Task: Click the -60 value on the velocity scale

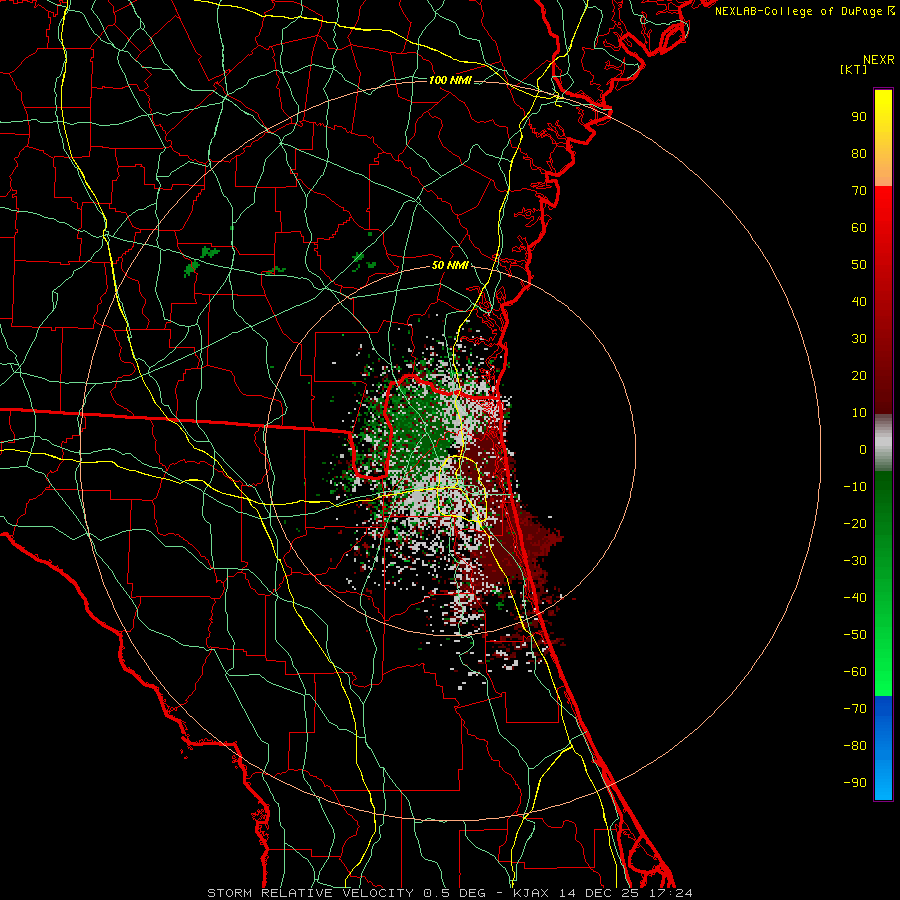Action: coord(855,672)
